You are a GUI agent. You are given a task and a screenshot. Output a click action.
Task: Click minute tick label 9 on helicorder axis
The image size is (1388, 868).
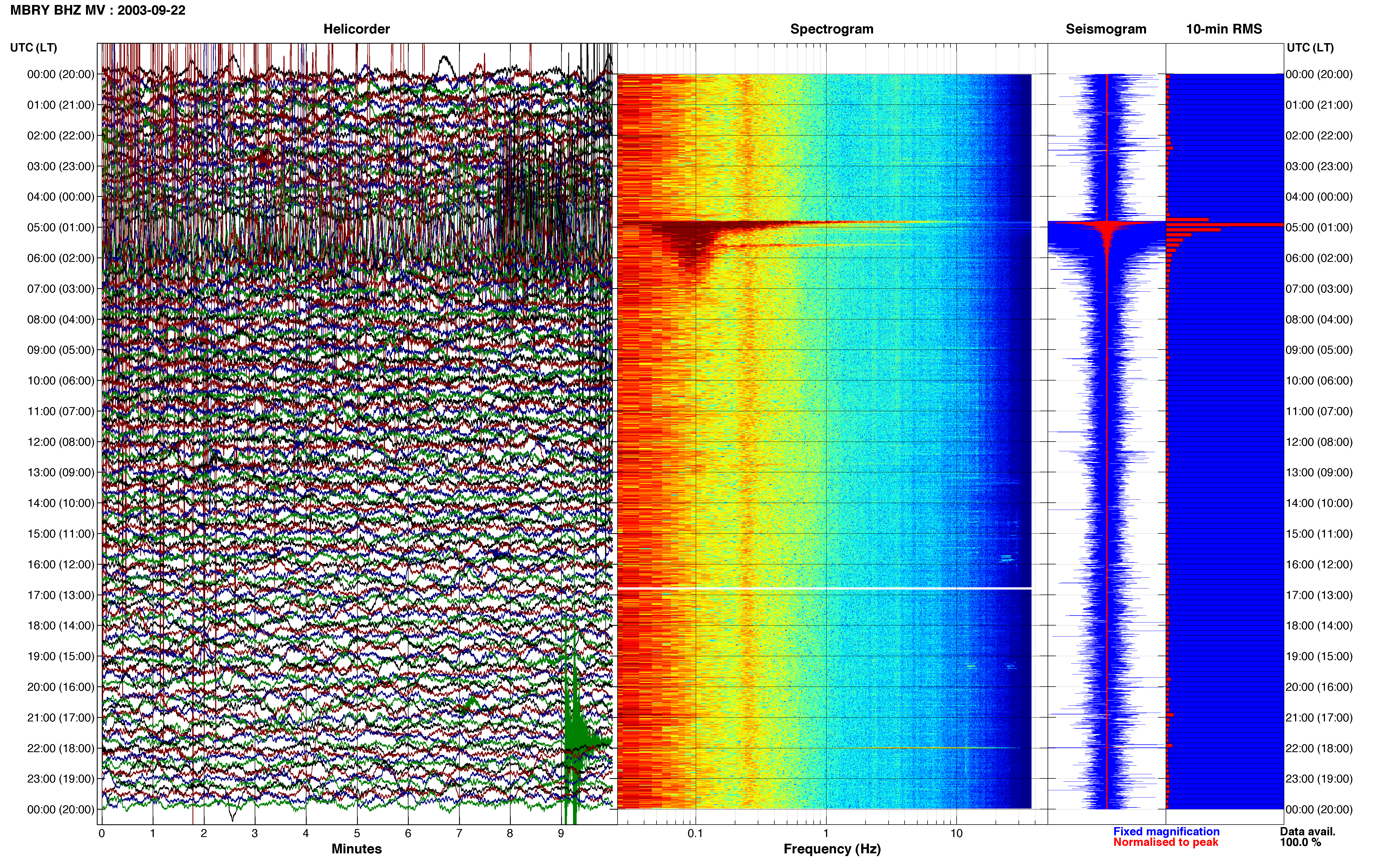[x=561, y=833]
